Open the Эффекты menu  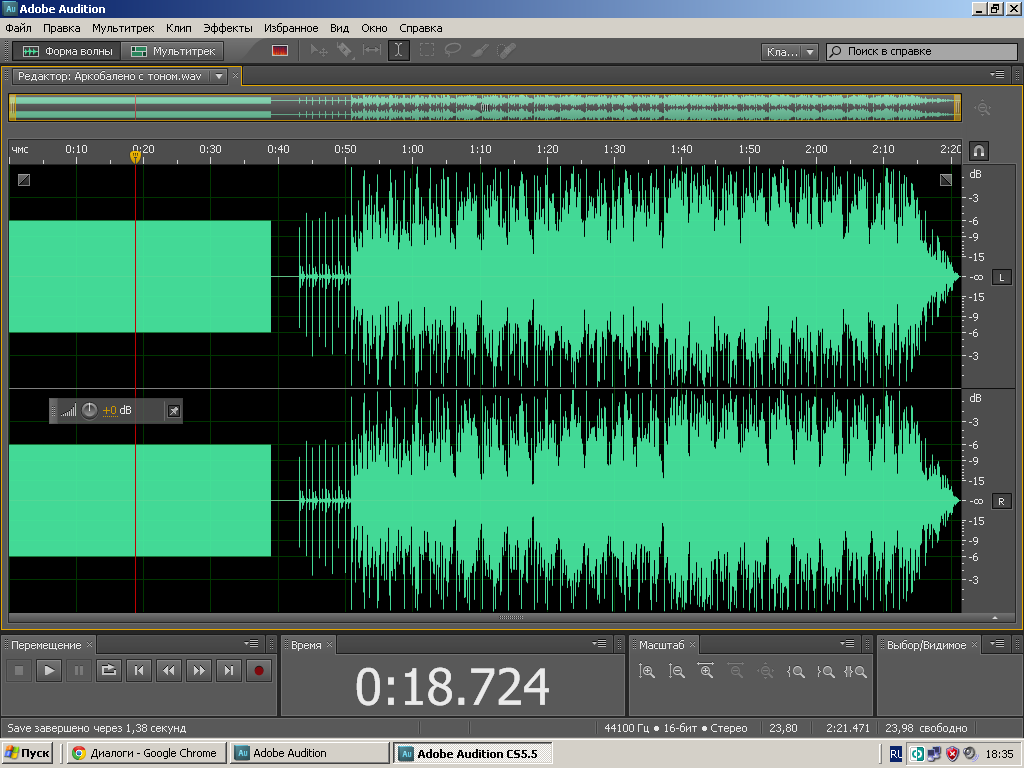click(x=227, y=28)
